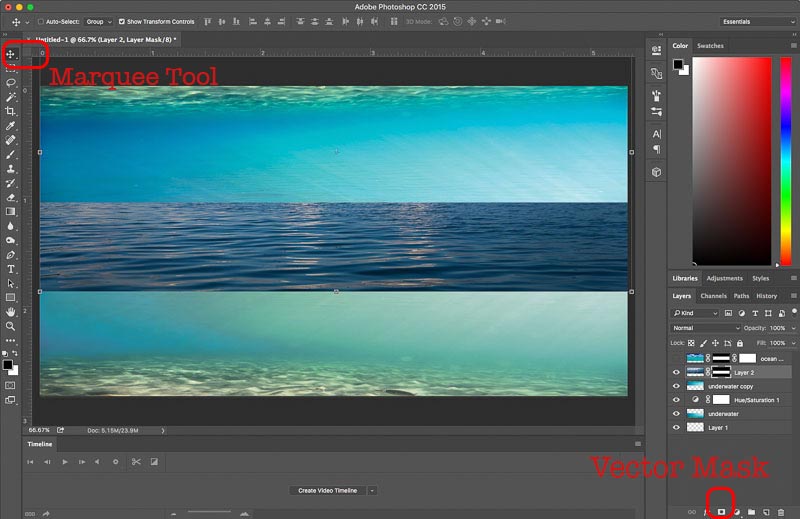Click the foreground color swatch in Color panel
800x519 pixels.
[x=678, y=64]
